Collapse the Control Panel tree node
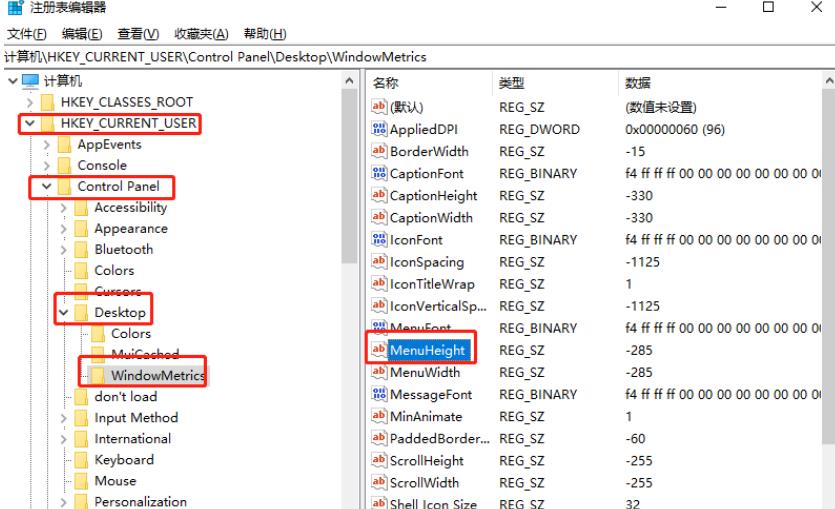The image size is (835, 509). pos(46,187)
